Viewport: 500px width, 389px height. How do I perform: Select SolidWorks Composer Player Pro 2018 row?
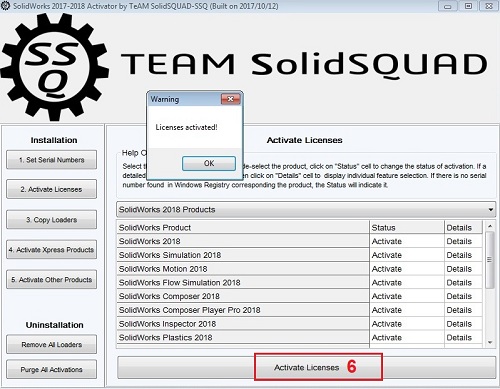[243, 310]
